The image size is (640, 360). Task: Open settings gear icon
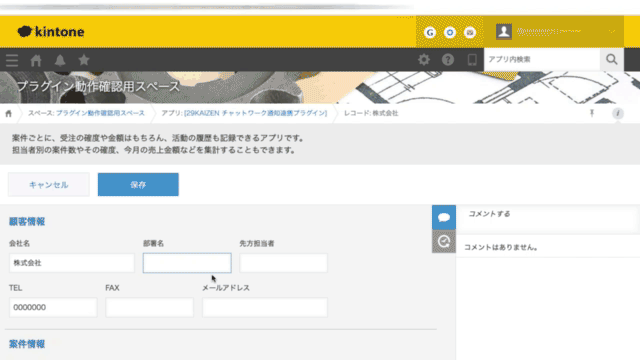point(424,60)
